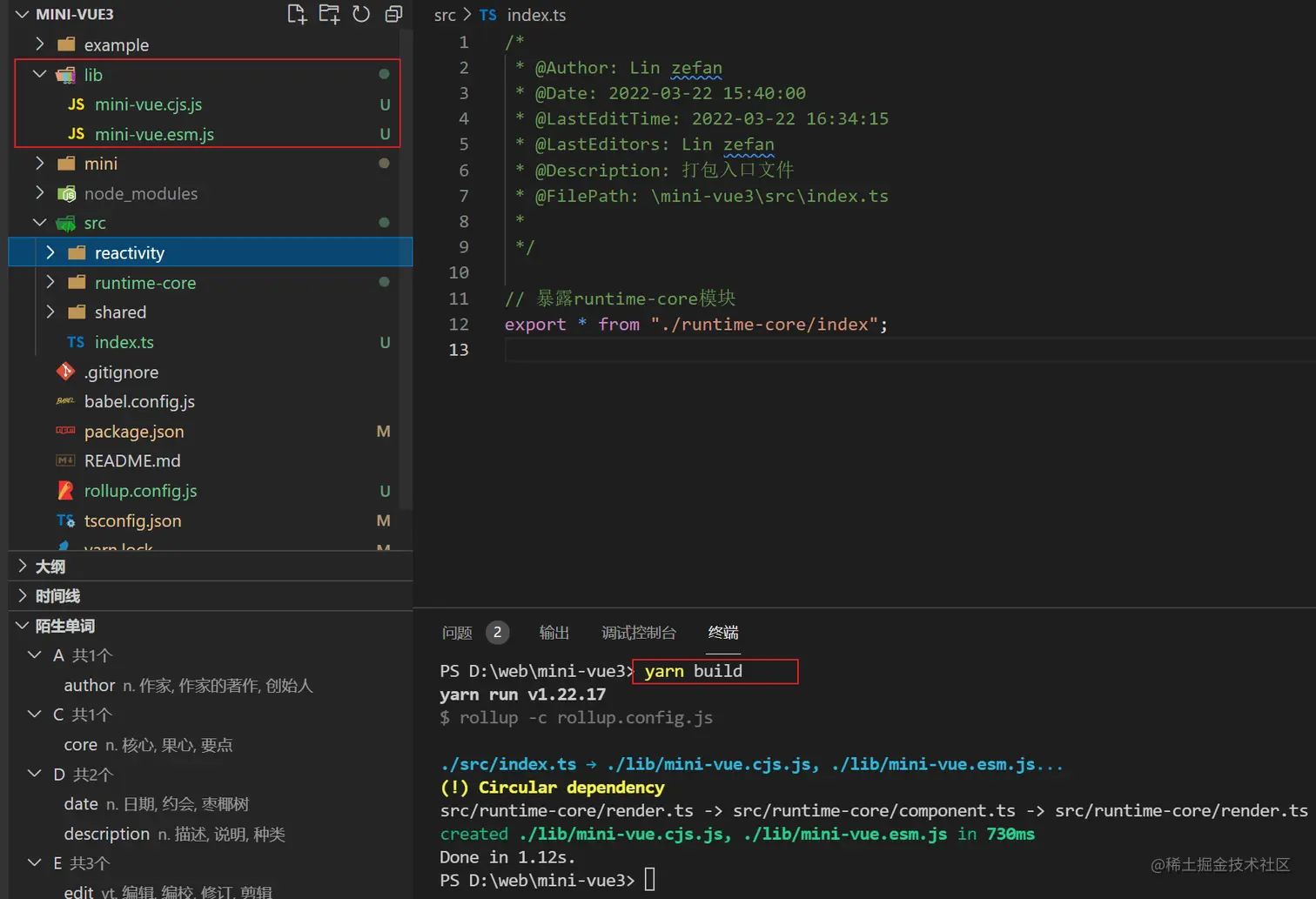Expand the 大纲 outline section
Screen dimensions: 1316x899
coord(23,566)
